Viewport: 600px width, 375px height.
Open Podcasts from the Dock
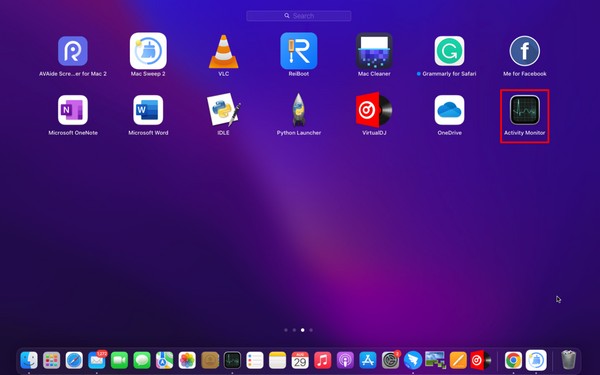tap(345, 360)
